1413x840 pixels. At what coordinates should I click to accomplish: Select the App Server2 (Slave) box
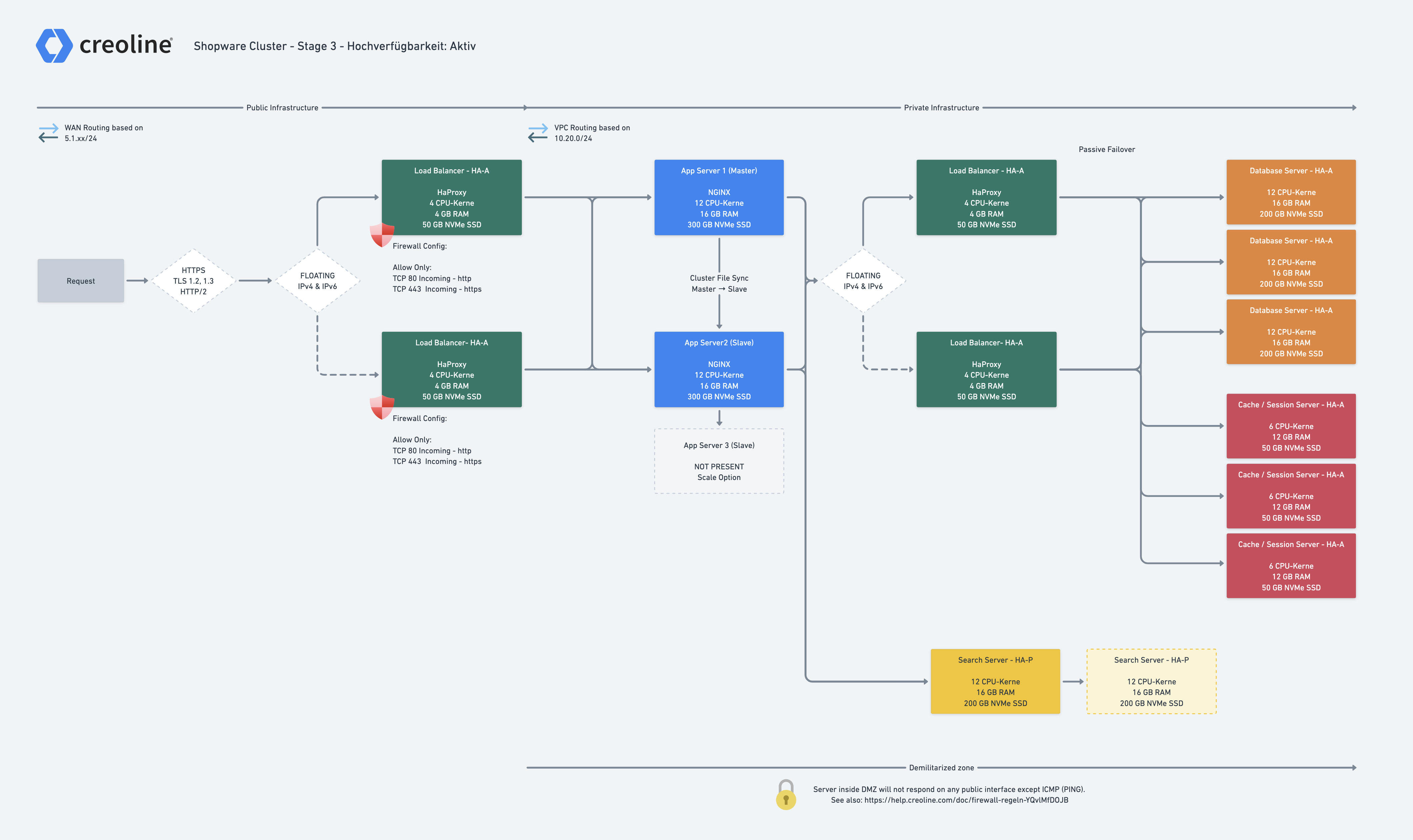[x=719, y=370]
